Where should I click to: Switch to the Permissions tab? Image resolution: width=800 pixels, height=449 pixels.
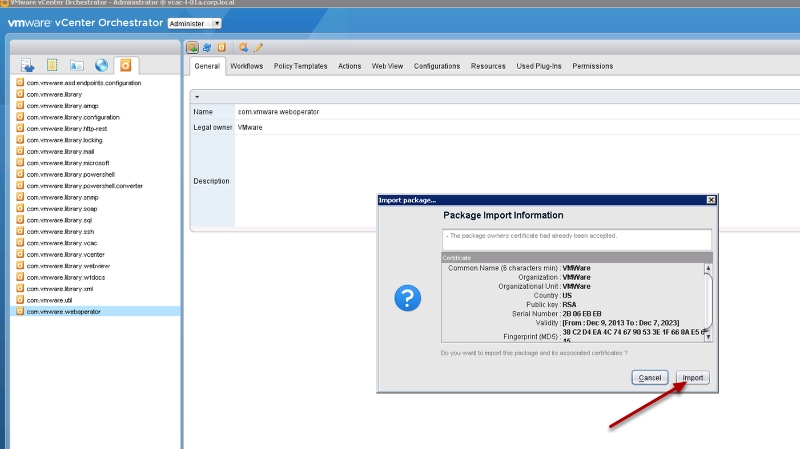point(592,66)
